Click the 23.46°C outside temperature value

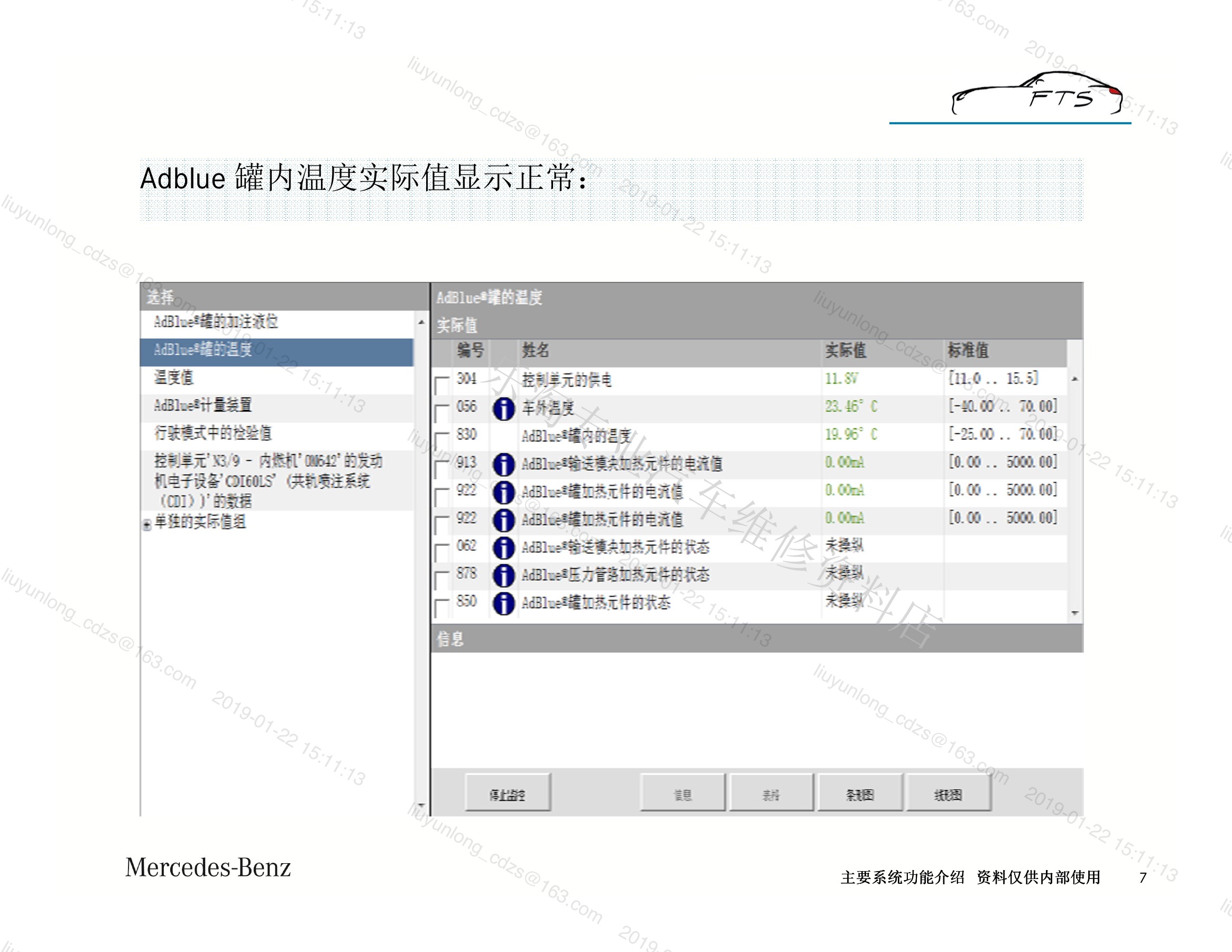(851, 407)
